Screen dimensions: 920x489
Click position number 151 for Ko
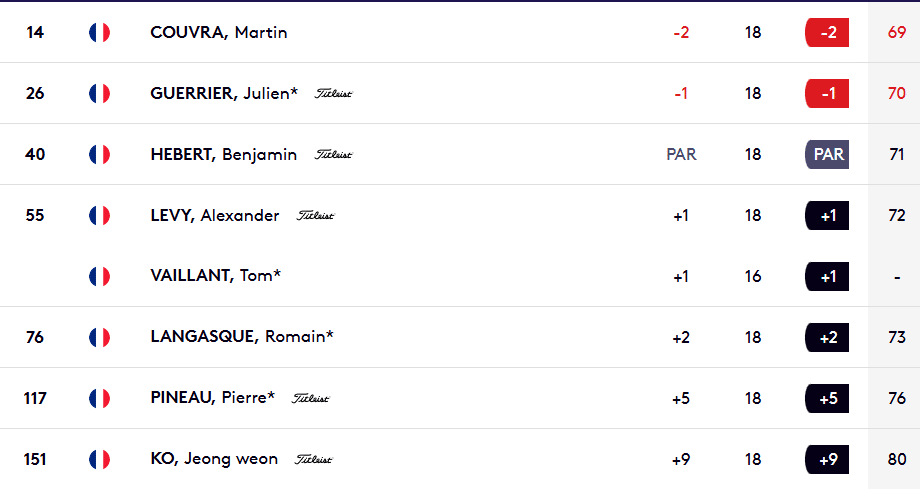[35, 460]
